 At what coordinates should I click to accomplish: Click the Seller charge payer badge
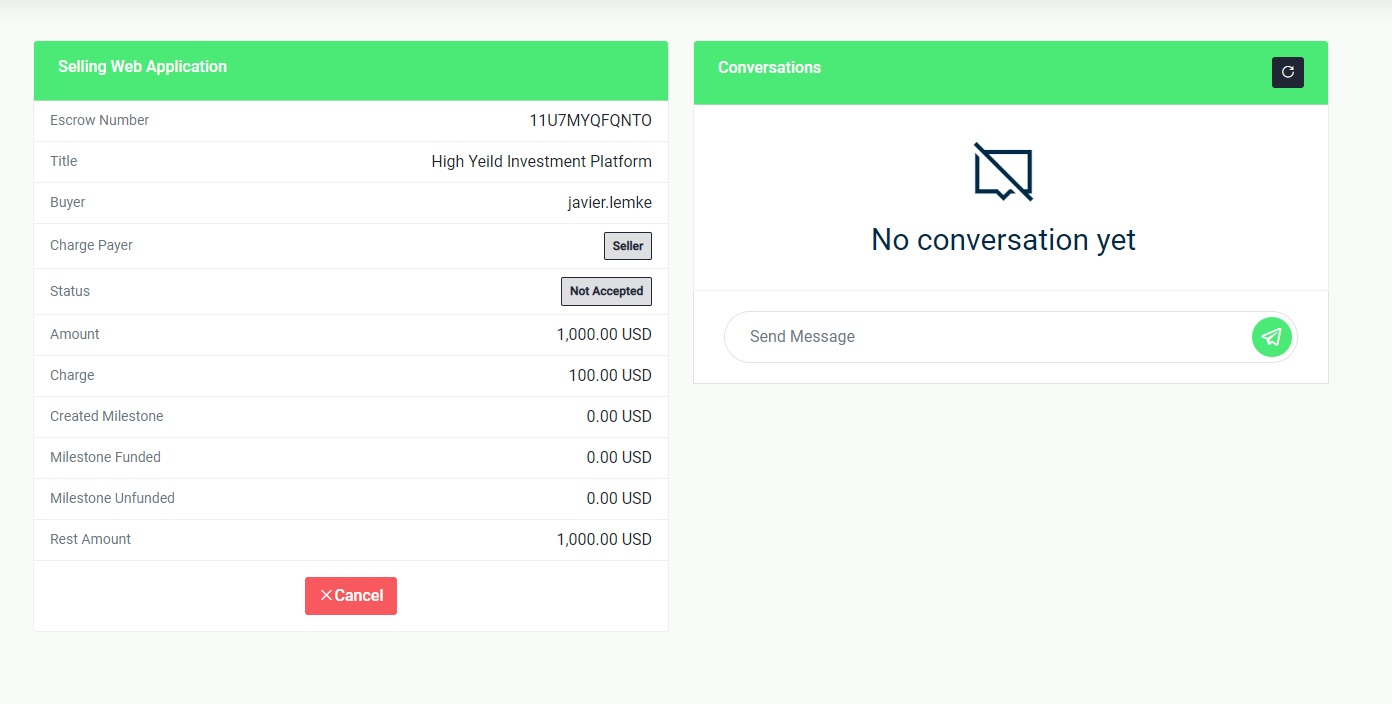coord(627,246)
